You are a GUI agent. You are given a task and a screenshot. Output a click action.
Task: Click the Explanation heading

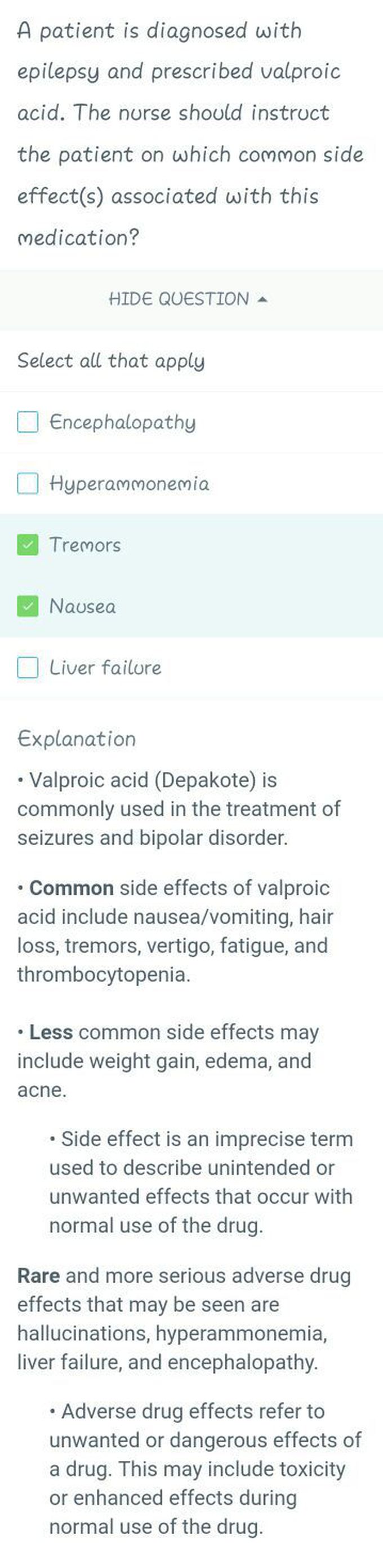coord(77,739)
